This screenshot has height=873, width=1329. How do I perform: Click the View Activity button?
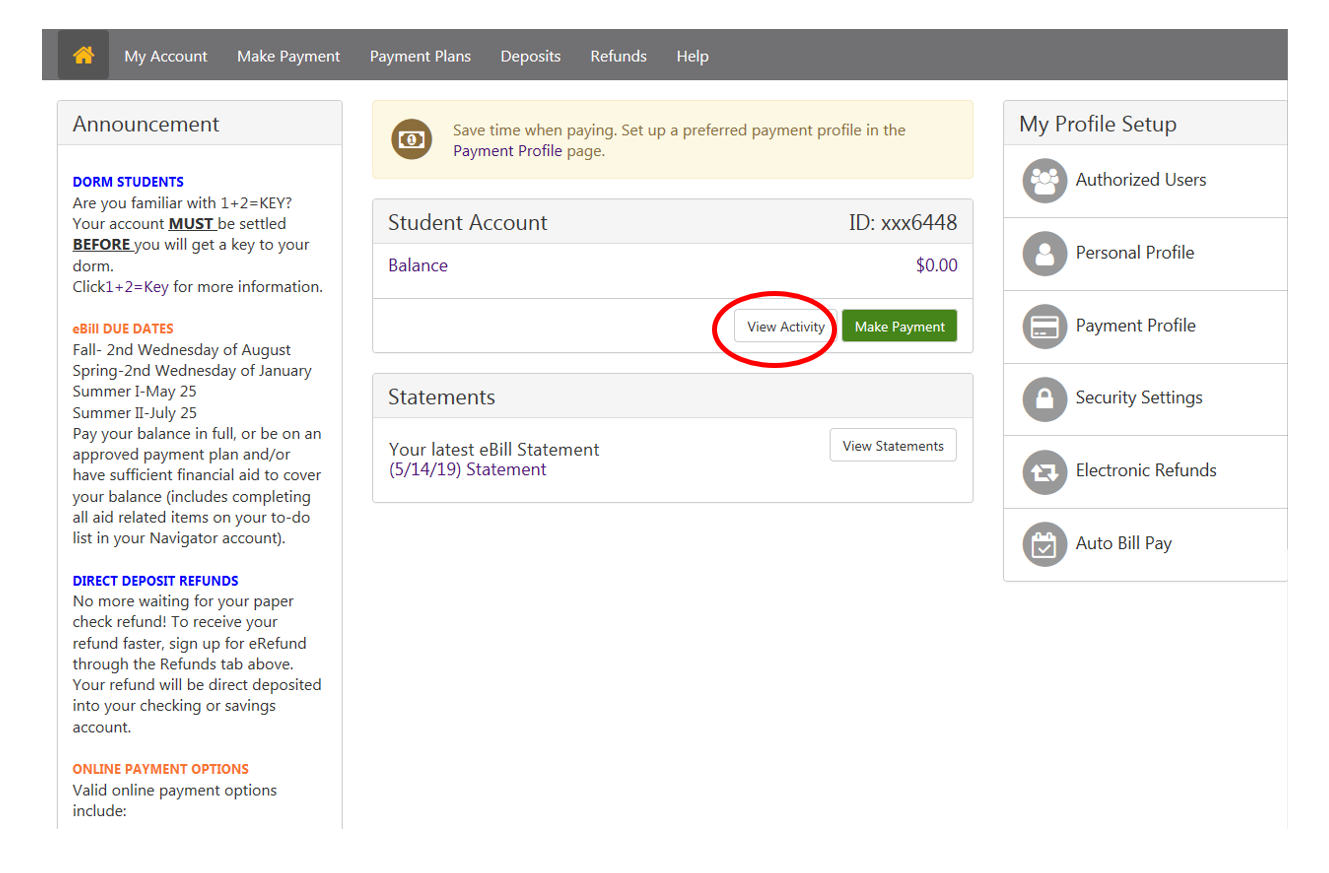pyautogui.click(x=786, y=327)
